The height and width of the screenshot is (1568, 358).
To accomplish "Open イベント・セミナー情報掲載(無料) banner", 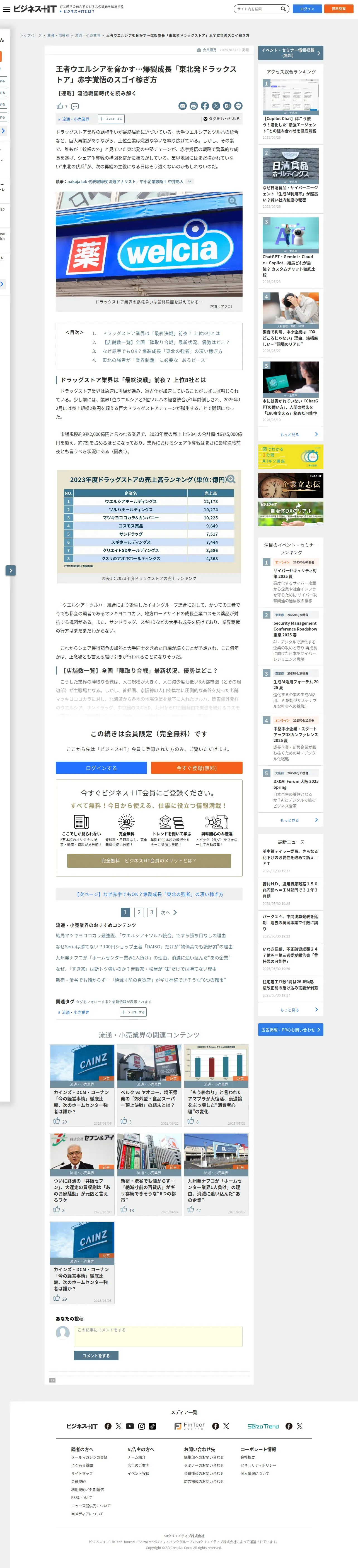I will [x=290, y=52].
